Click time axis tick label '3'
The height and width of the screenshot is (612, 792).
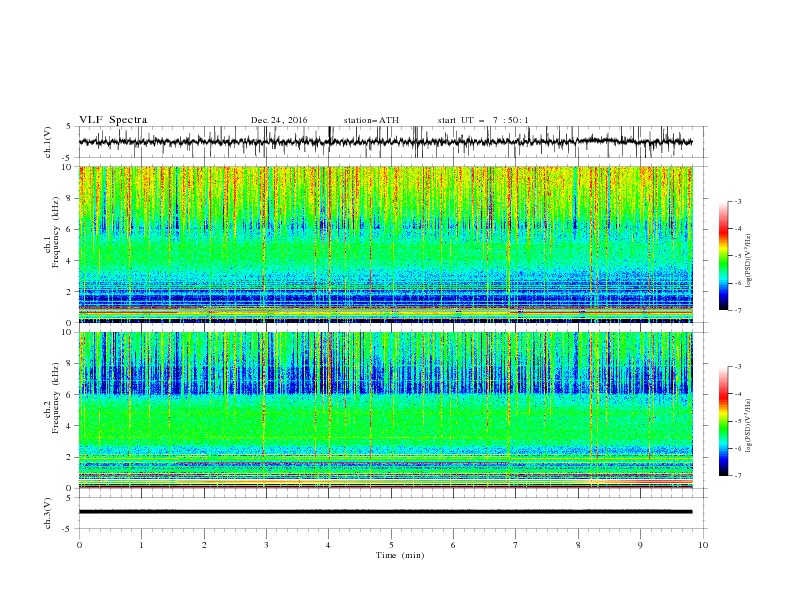pyautogui.click(x=266, y=545)
